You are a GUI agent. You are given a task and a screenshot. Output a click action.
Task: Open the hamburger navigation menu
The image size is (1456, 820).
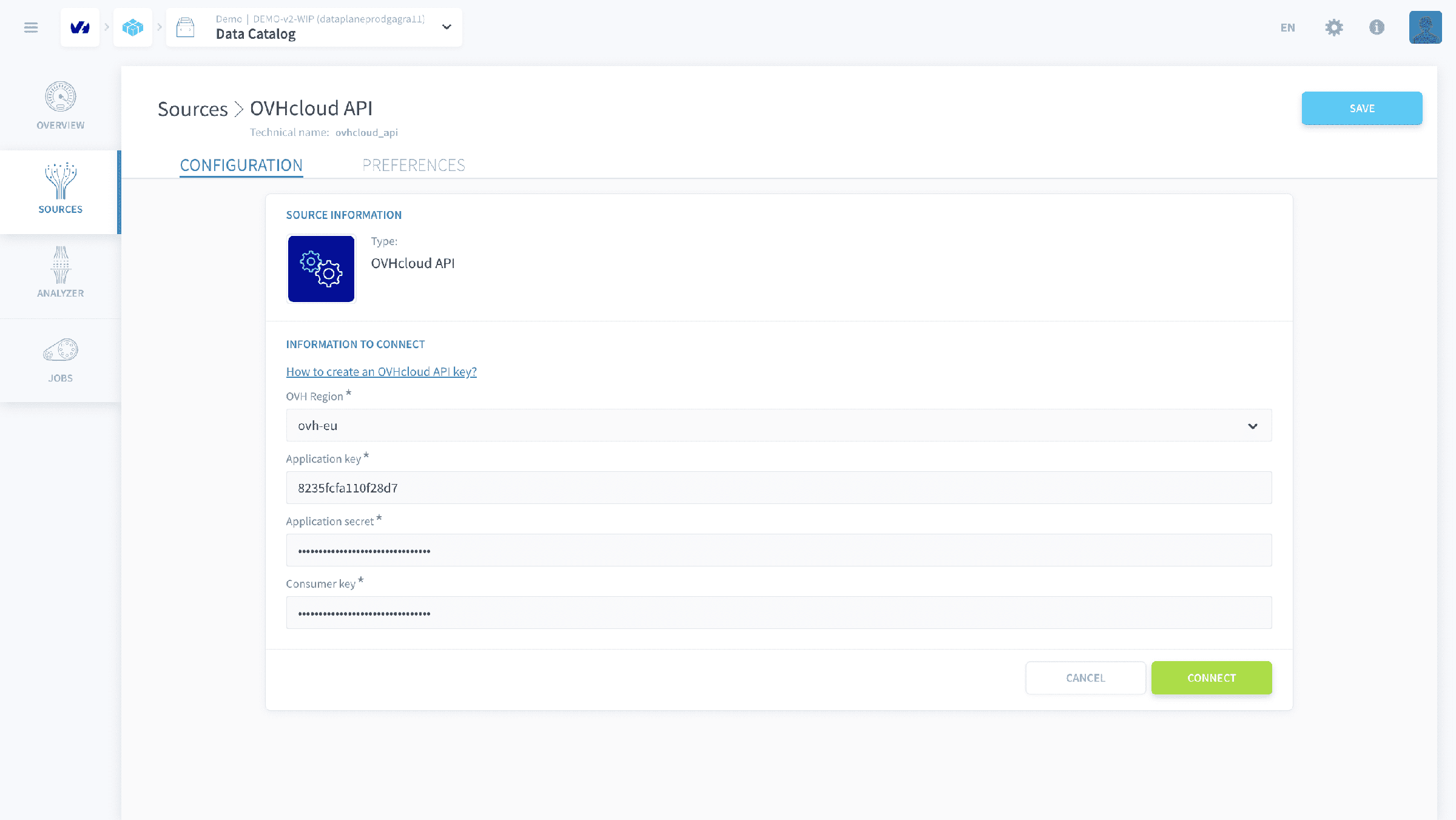tap(31, 27)
